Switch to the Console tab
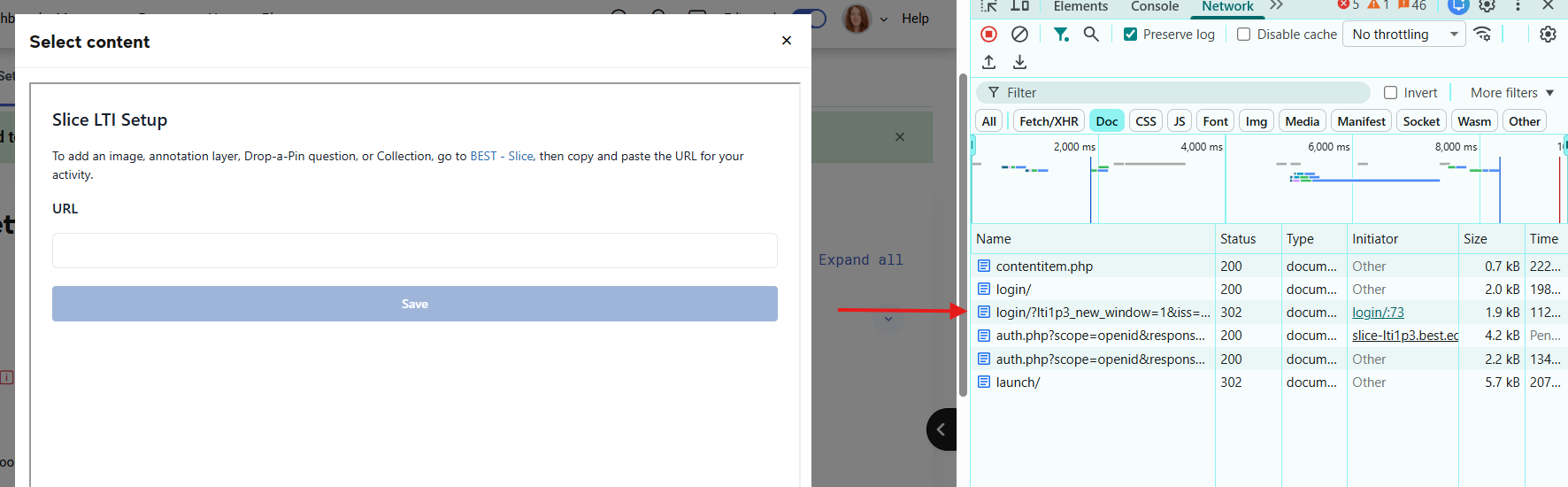This screenshot has width=1568, height=487. (1155, 6)
